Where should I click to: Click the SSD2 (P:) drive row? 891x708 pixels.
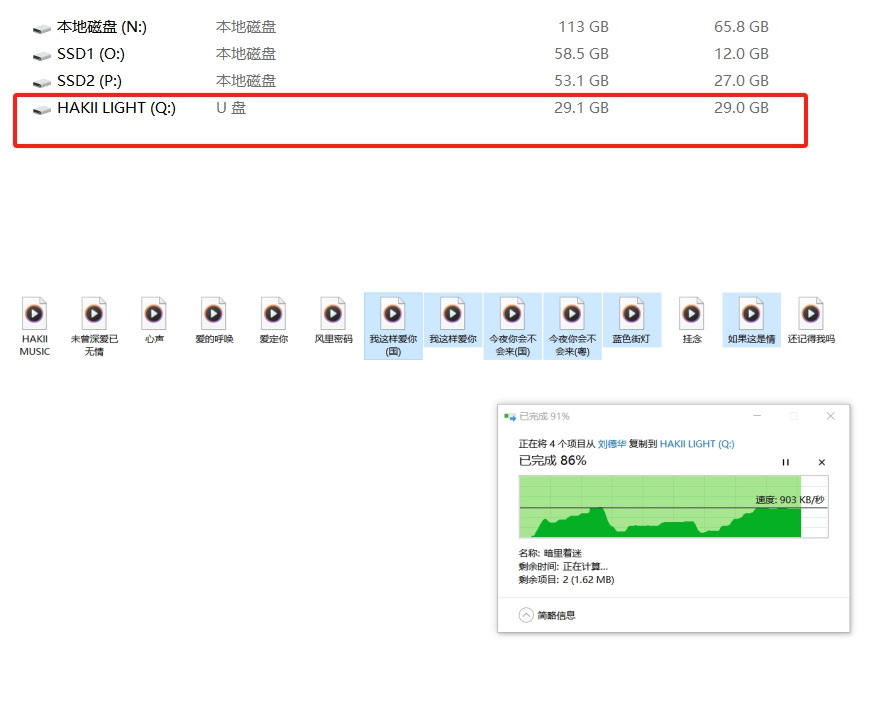89,81
